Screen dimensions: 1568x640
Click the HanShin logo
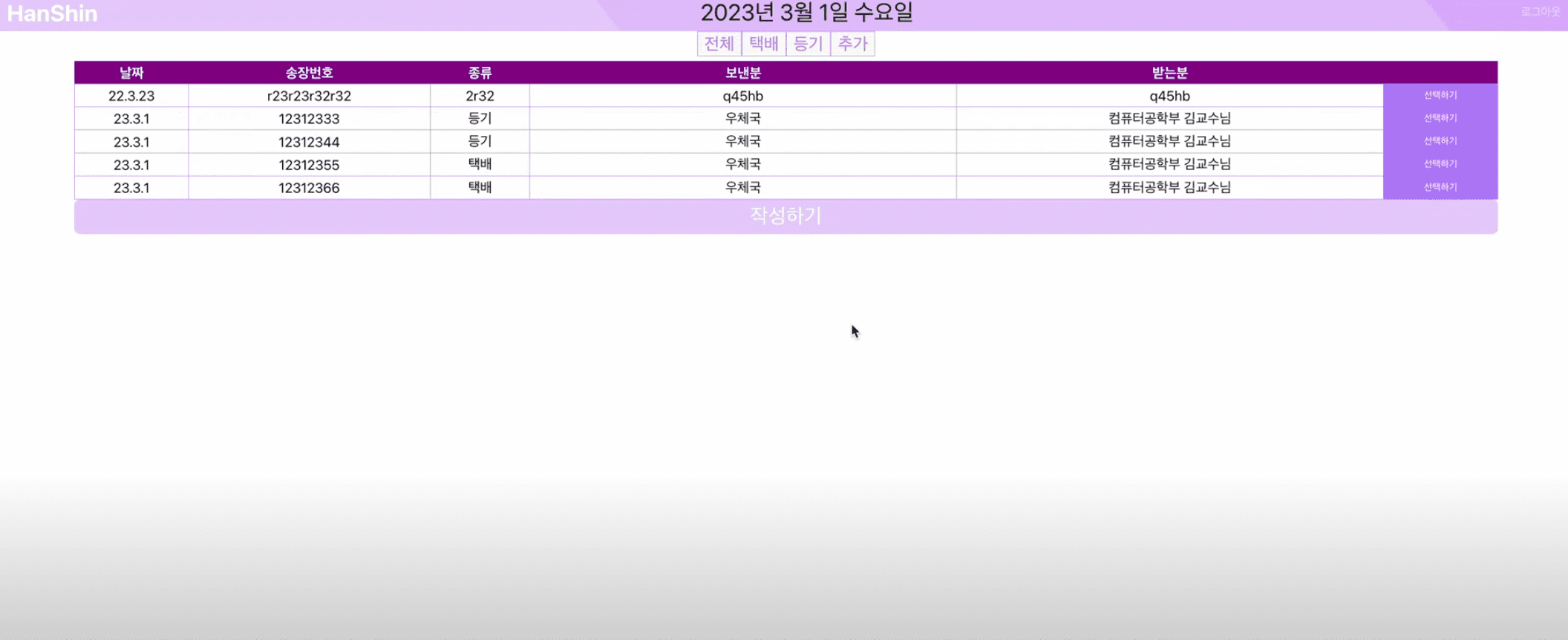(52, 13)
